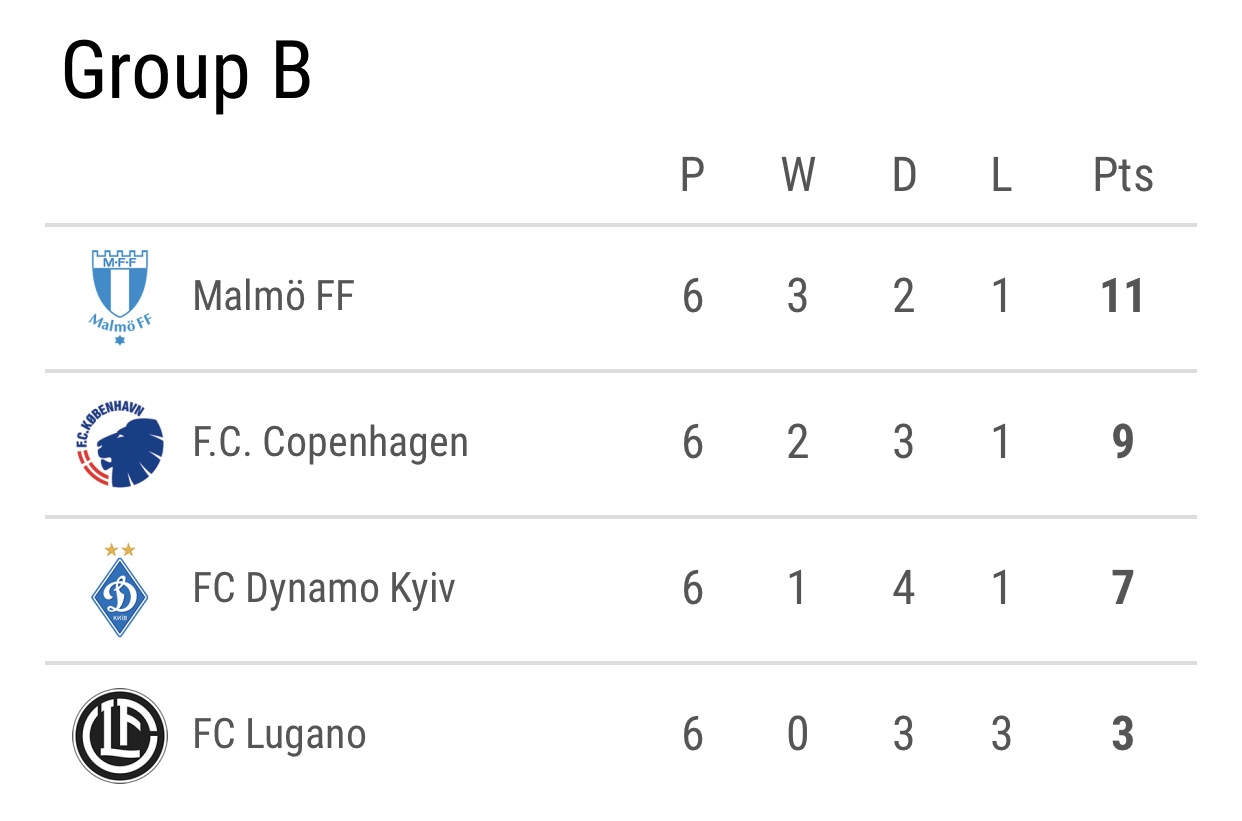Click the Group B heading
Screen dimensions: 1242x821
(187, 72)
